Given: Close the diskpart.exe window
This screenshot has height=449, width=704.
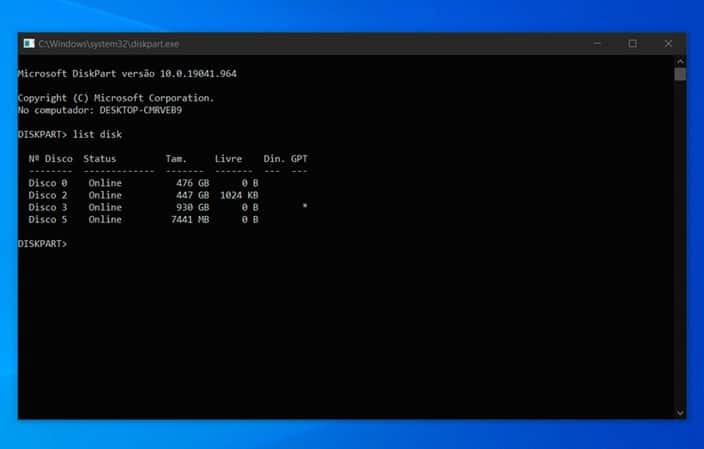Looking at the screenshot, I should pos(668,44).
